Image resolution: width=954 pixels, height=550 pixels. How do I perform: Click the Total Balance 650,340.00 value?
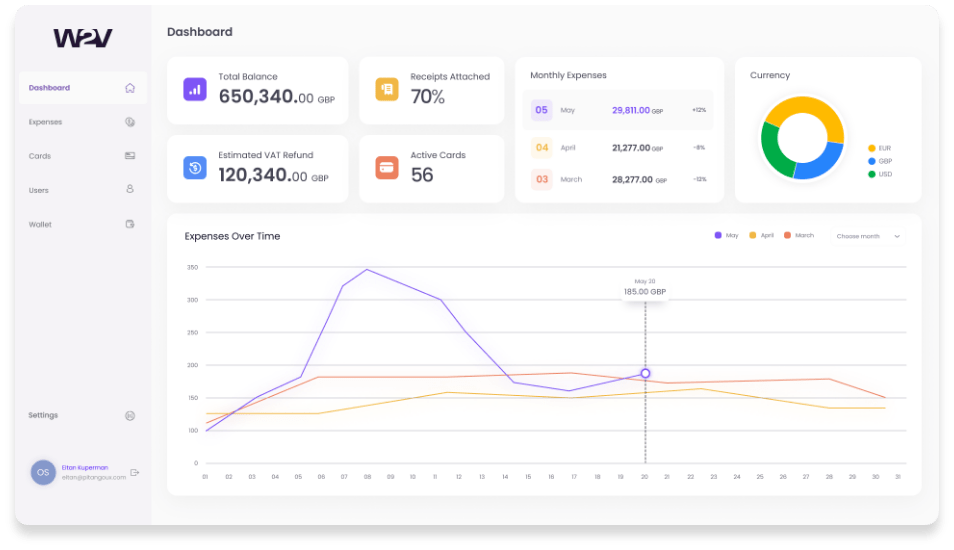click(276, 97)
